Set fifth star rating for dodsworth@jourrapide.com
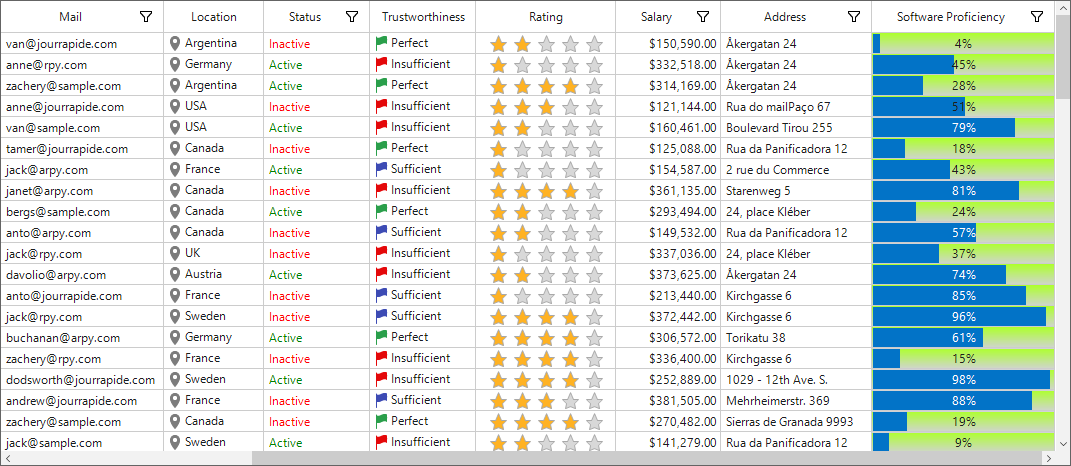 pos(595,380)
